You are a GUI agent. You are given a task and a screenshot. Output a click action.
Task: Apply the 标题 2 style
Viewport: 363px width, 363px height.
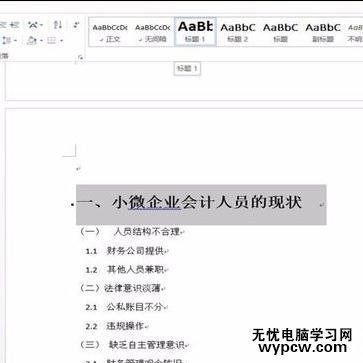click(238, 32)
